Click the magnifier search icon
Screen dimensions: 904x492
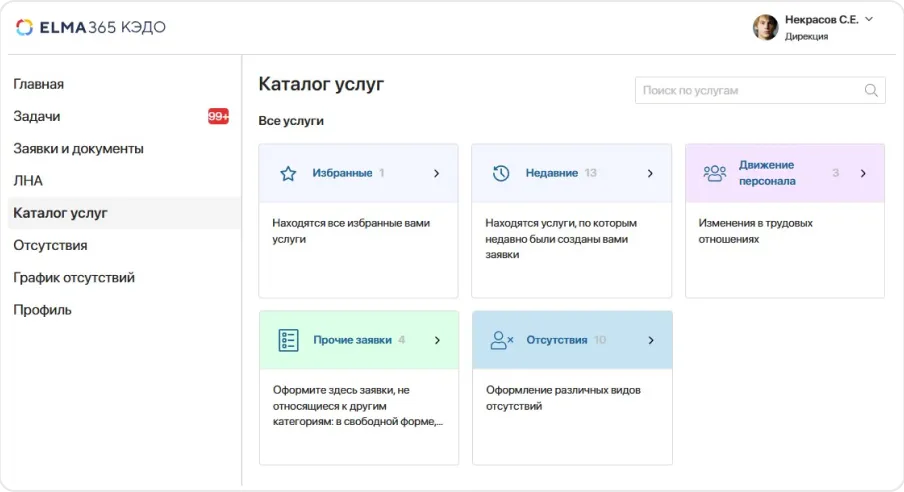[x=871, y=91]
